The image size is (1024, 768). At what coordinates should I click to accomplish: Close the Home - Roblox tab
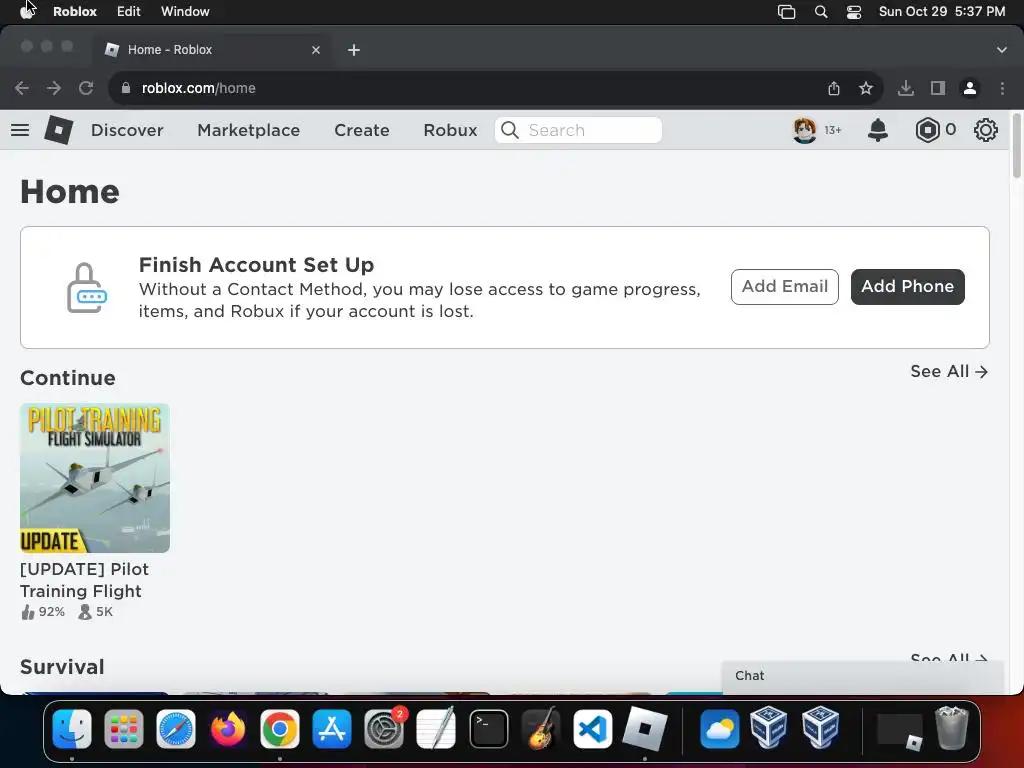point(316,50)
